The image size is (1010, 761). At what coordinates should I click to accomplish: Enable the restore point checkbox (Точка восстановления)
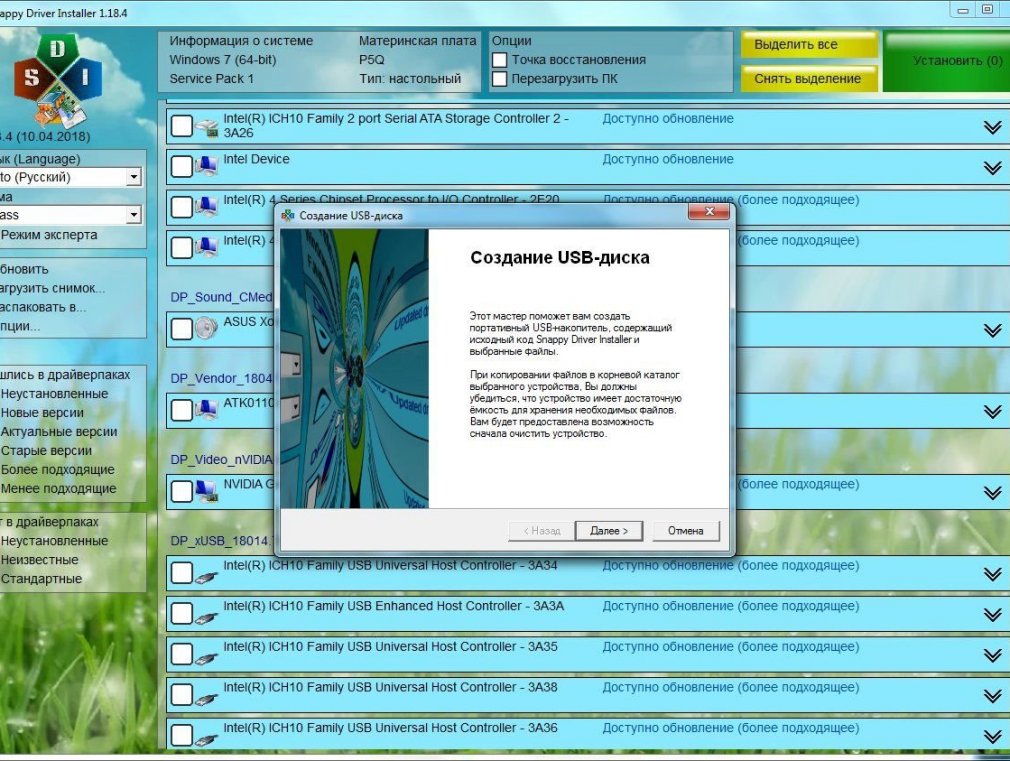499,60
